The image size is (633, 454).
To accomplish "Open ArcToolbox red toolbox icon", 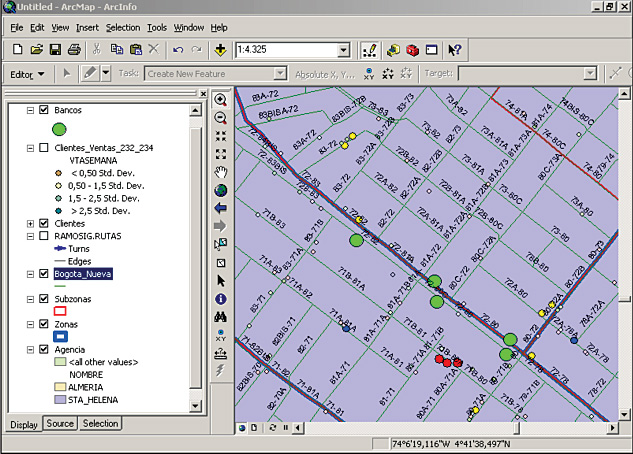I will (x=412, y=49).
